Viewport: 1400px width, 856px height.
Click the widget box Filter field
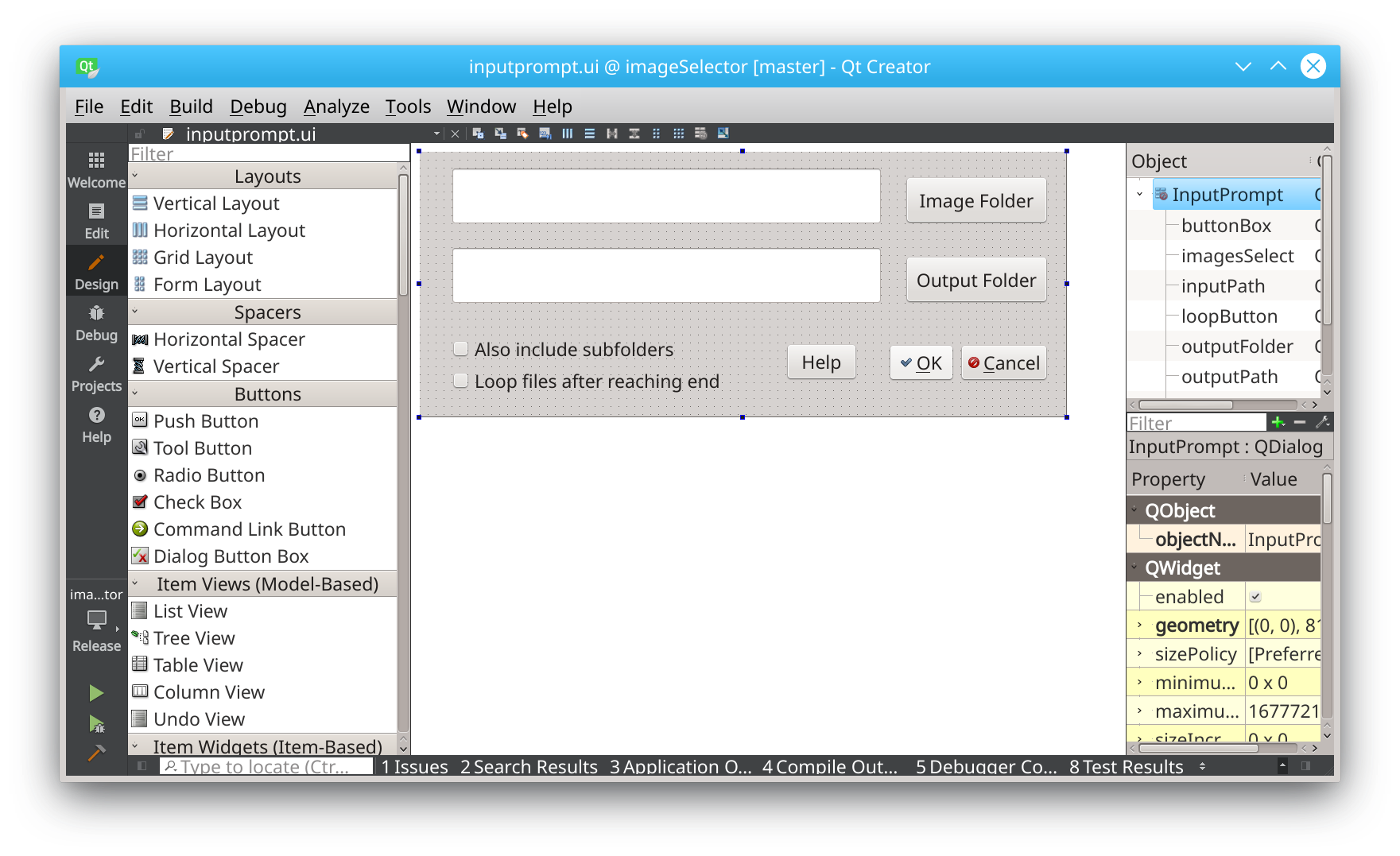269,153
